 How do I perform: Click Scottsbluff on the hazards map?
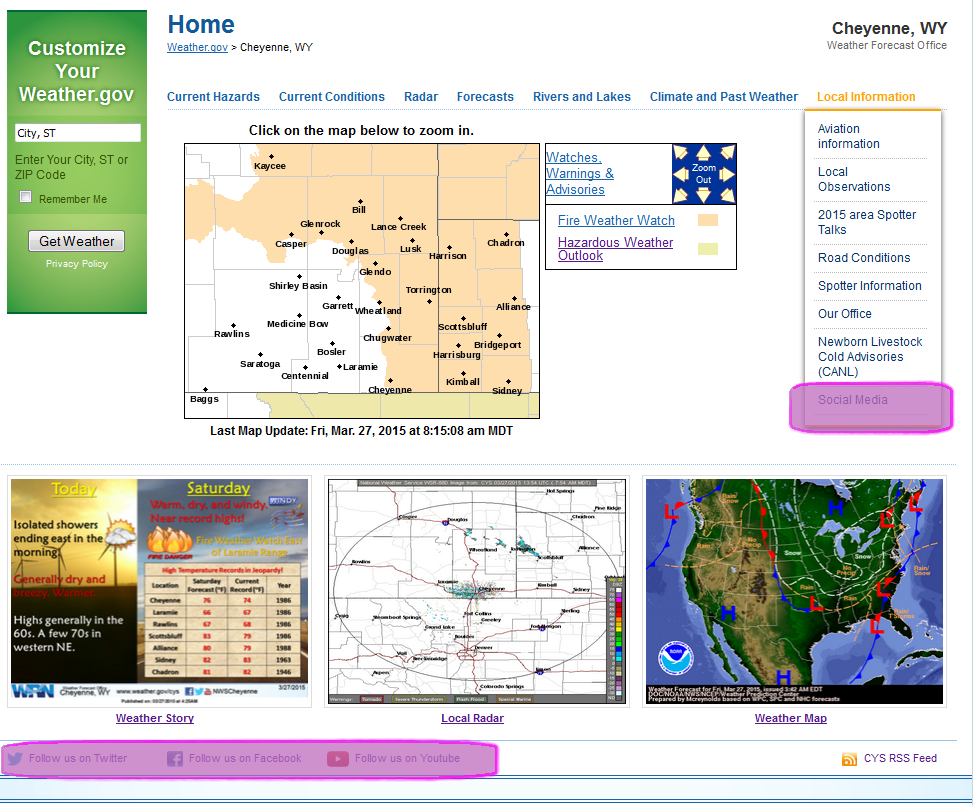pos(462,326)
